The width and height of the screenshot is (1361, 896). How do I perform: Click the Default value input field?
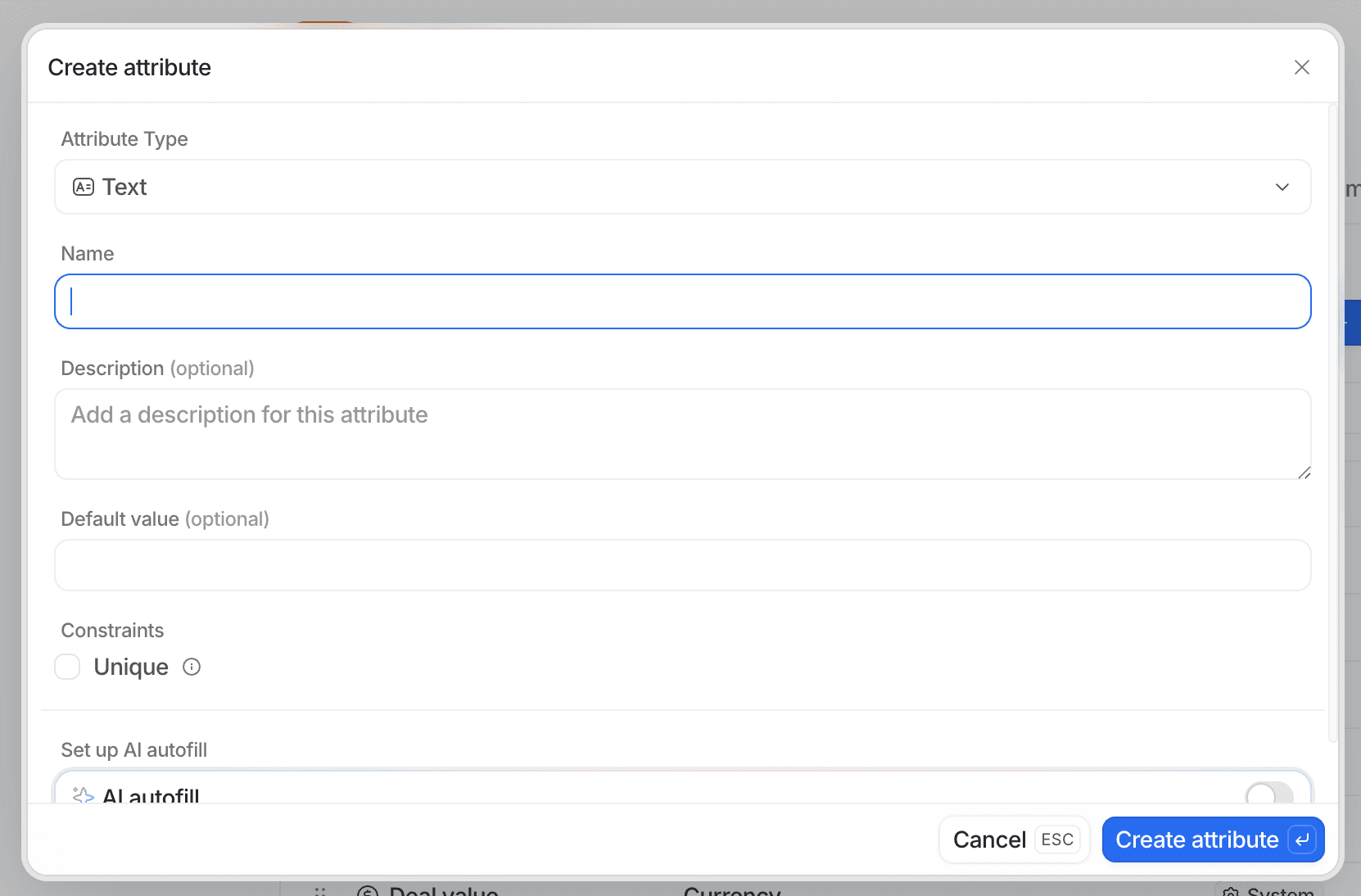point(682,565)
